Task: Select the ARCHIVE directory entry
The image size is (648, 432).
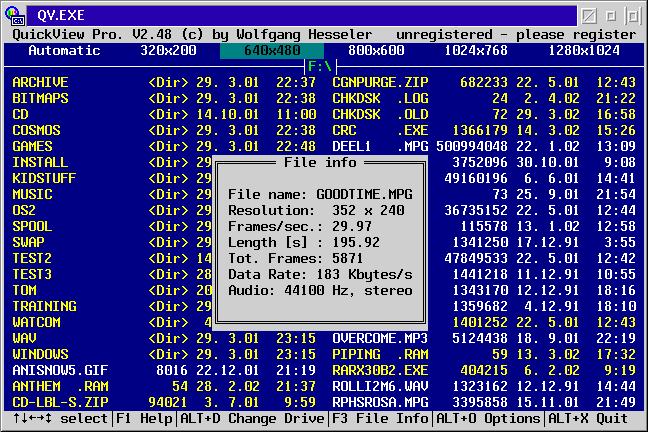Action: [x=164, y=82]
